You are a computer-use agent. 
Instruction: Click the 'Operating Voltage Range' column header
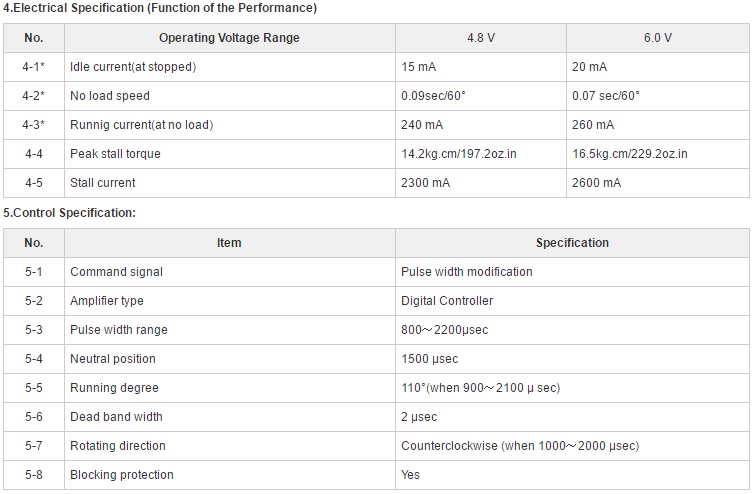point(229,38)
